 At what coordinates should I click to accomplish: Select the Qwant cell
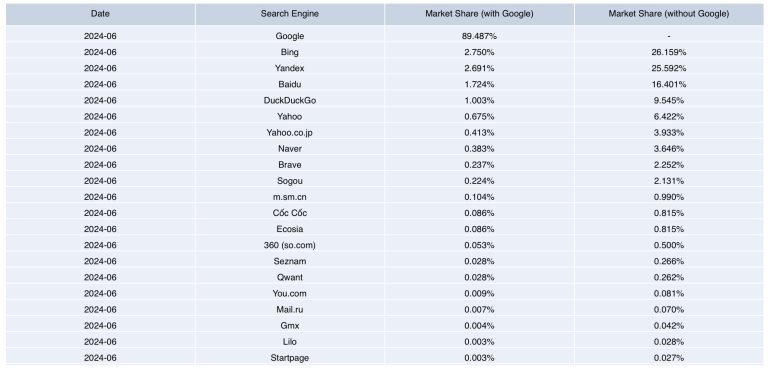(289, 277)
